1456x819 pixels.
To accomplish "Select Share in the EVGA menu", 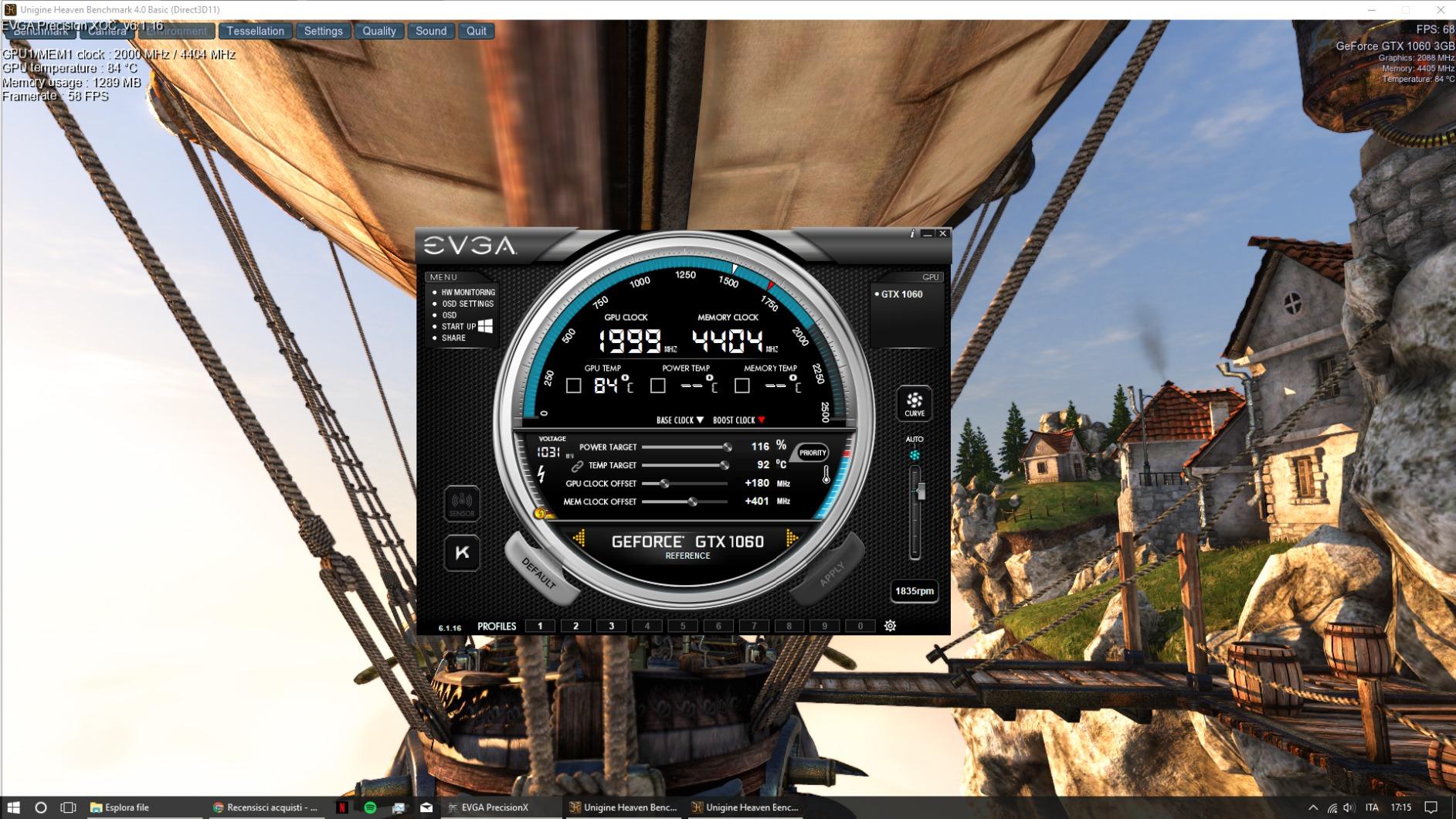I will [x=453, y=338].
